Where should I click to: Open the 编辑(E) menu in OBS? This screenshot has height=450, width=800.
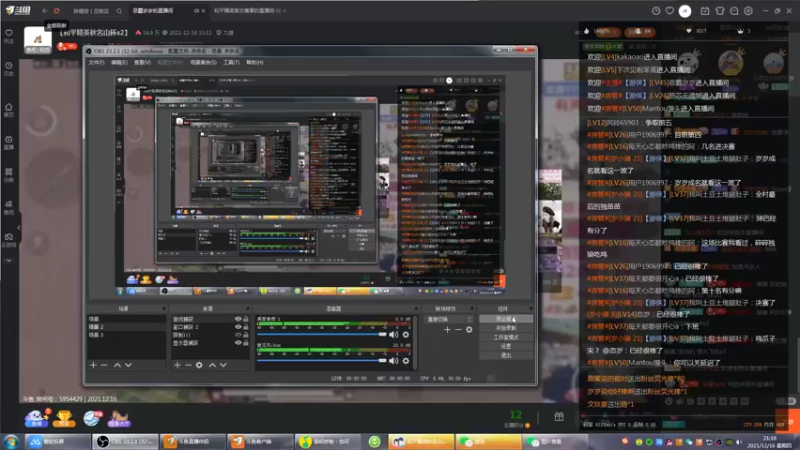[119, 62]
